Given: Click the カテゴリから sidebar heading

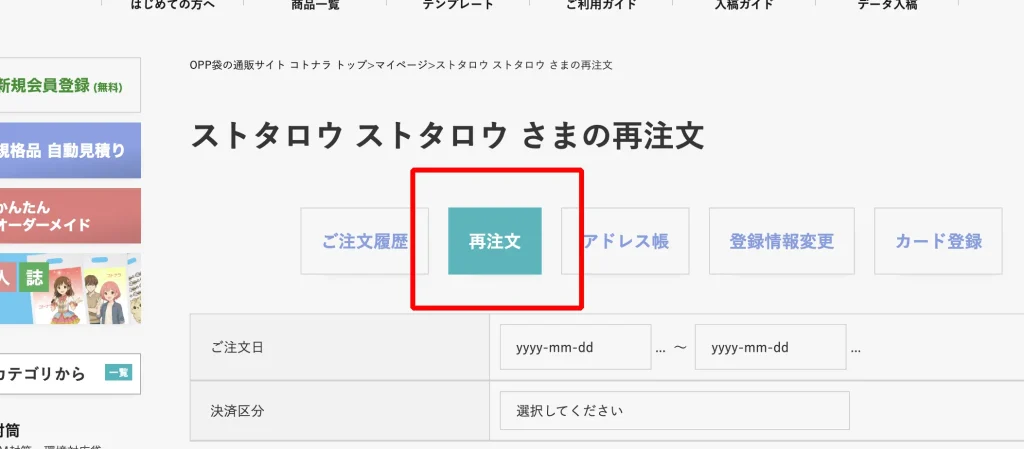Looking at the screenshot, I should click(42, 374).
